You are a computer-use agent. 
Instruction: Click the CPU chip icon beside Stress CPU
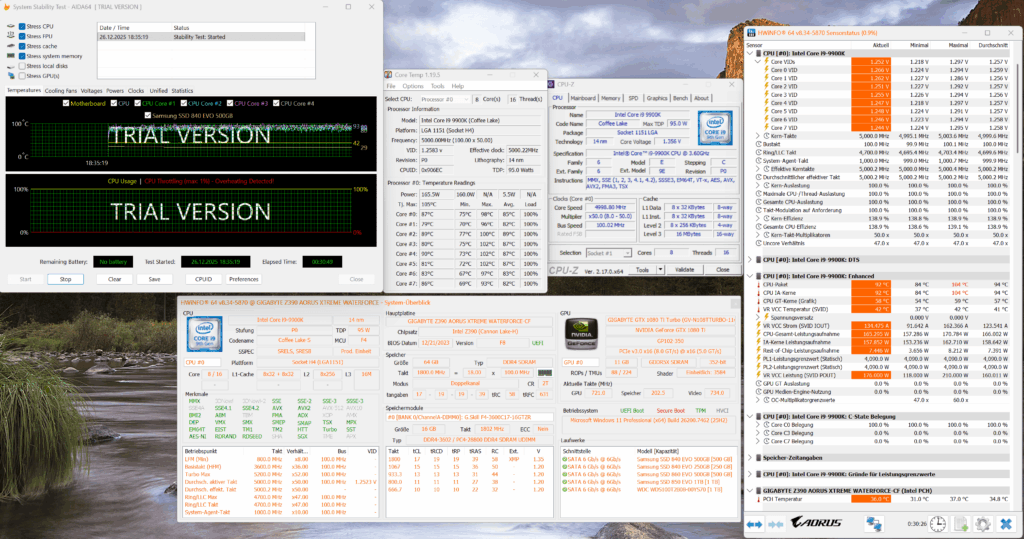(x=10, y=27)
